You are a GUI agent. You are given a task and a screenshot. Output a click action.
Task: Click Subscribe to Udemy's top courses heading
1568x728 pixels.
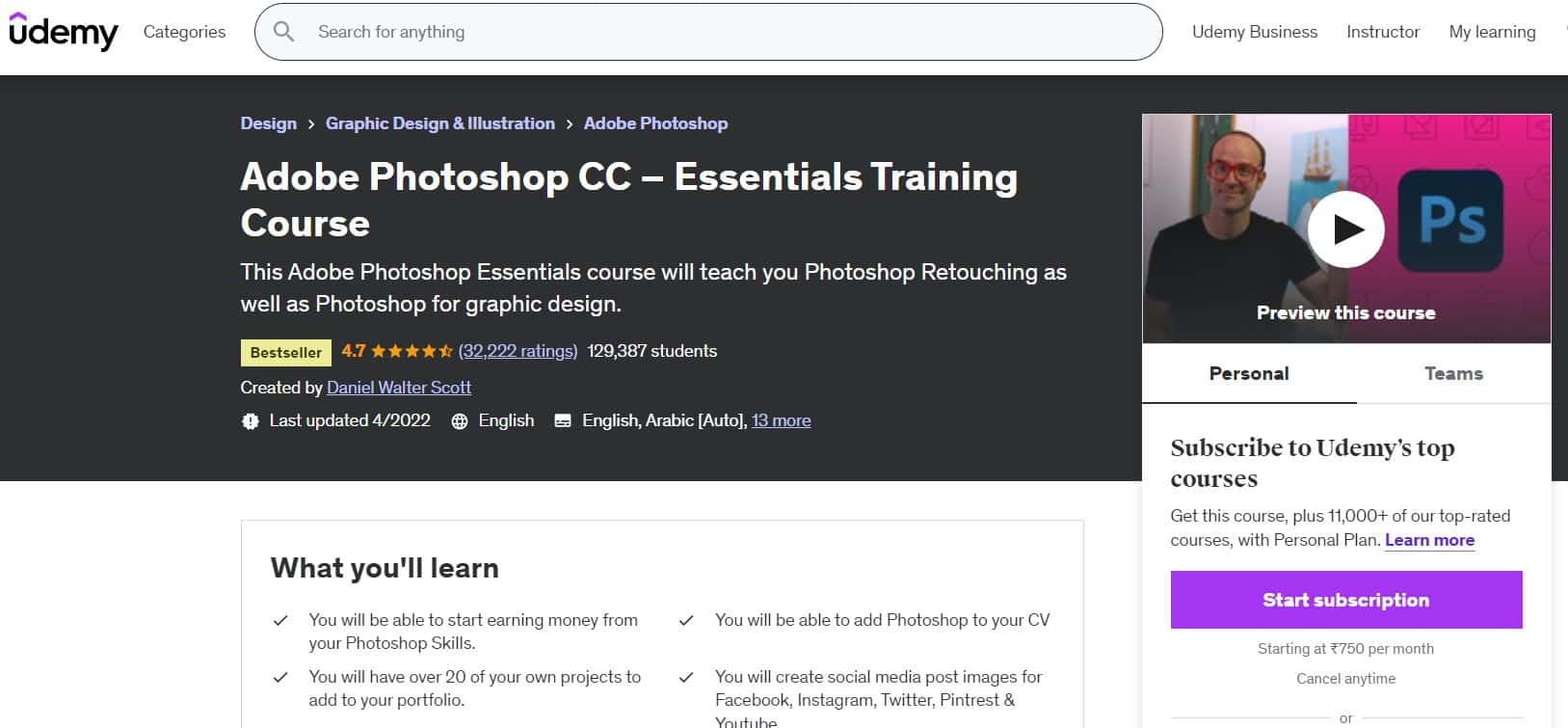coord(1313,463)
